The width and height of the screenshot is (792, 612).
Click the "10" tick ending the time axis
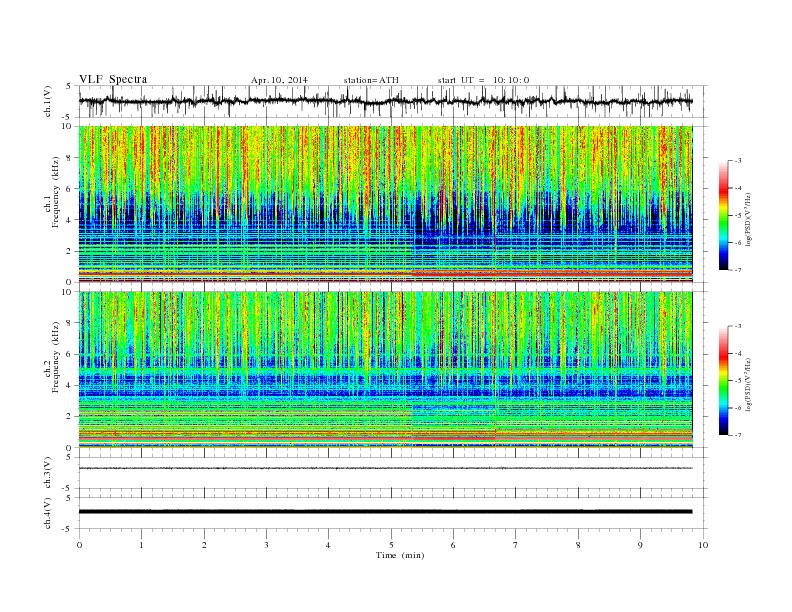[x=703, y=545]
